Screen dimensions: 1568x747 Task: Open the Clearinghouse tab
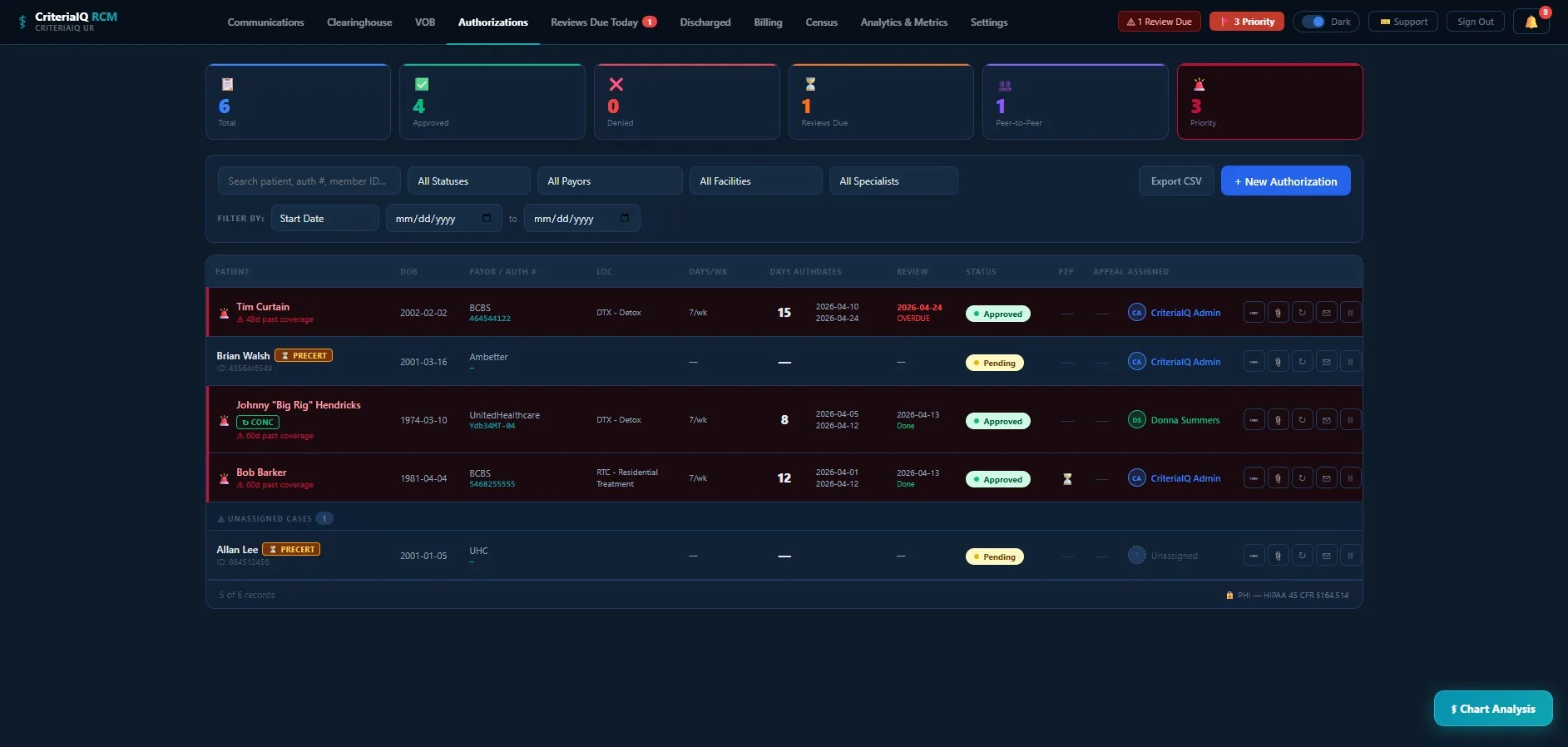(359, 22)
